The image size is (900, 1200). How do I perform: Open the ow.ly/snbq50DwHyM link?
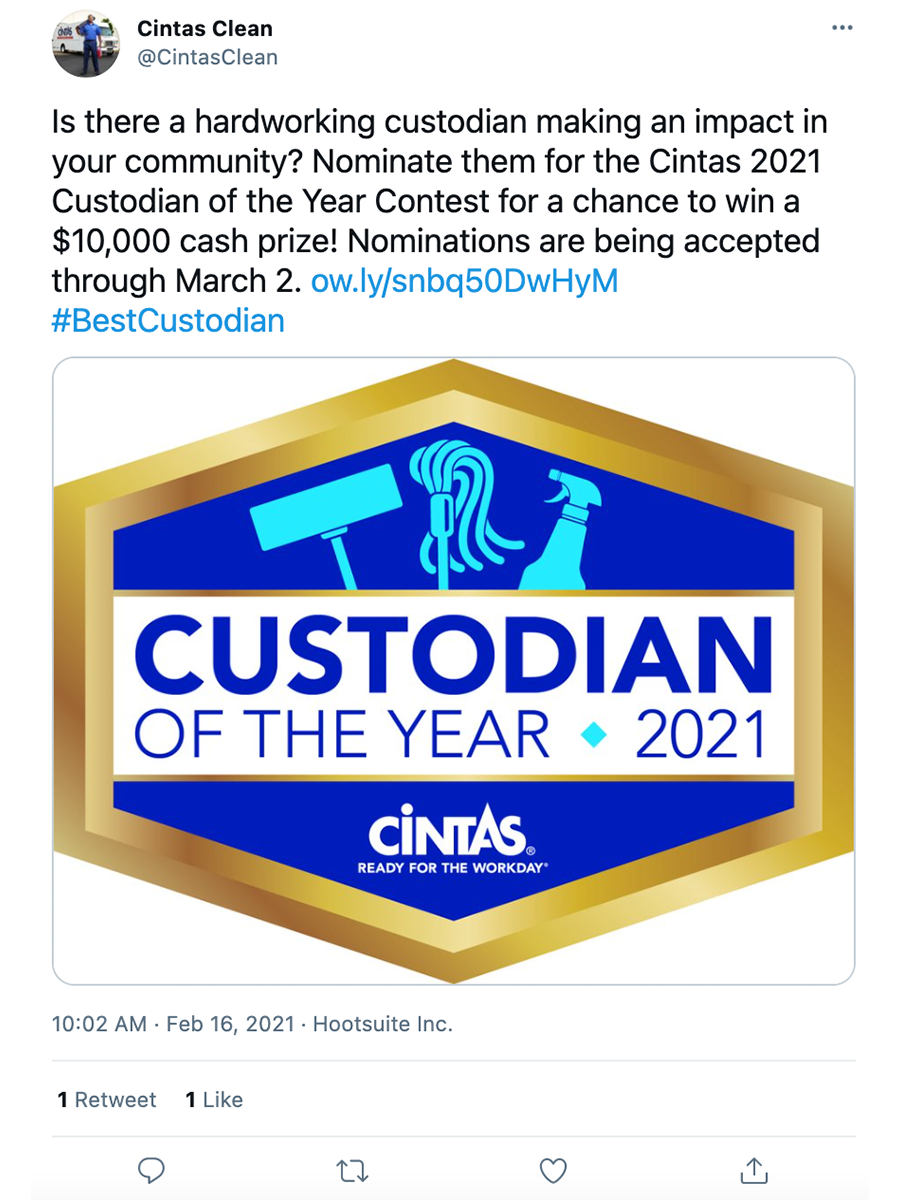(x=465, y=281)
